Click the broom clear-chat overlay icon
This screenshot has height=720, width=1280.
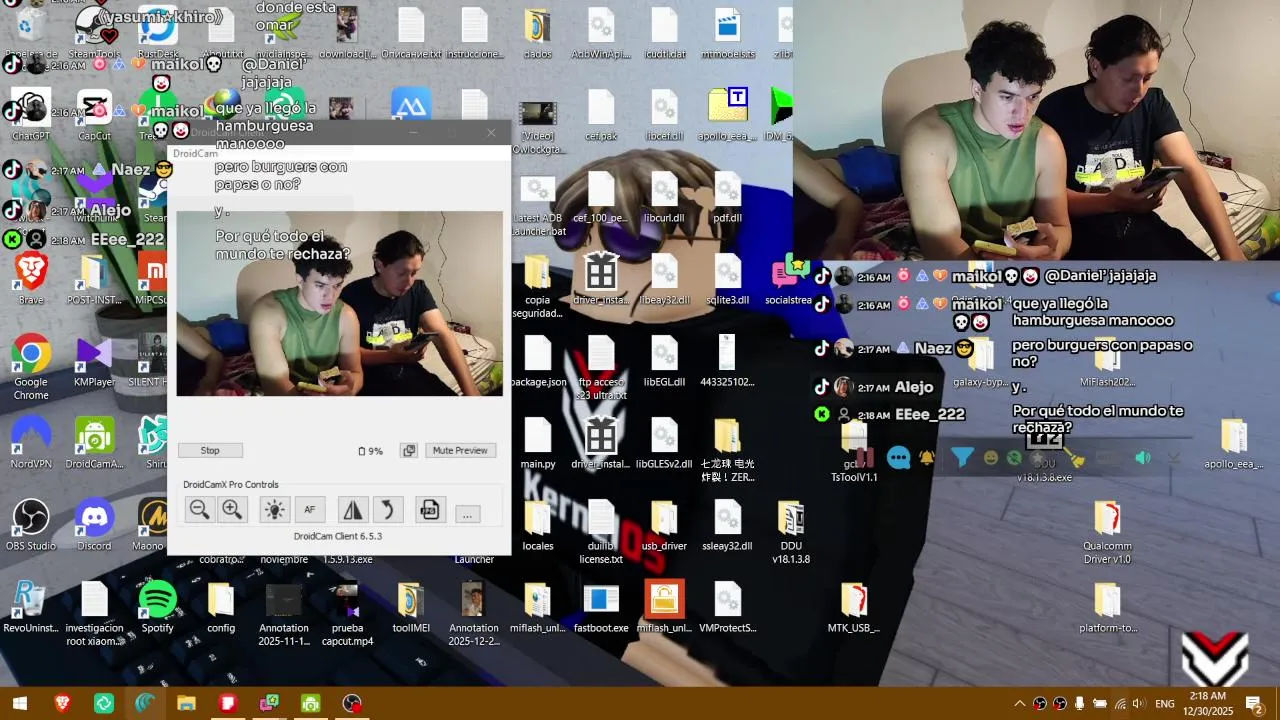[1075, 458]
